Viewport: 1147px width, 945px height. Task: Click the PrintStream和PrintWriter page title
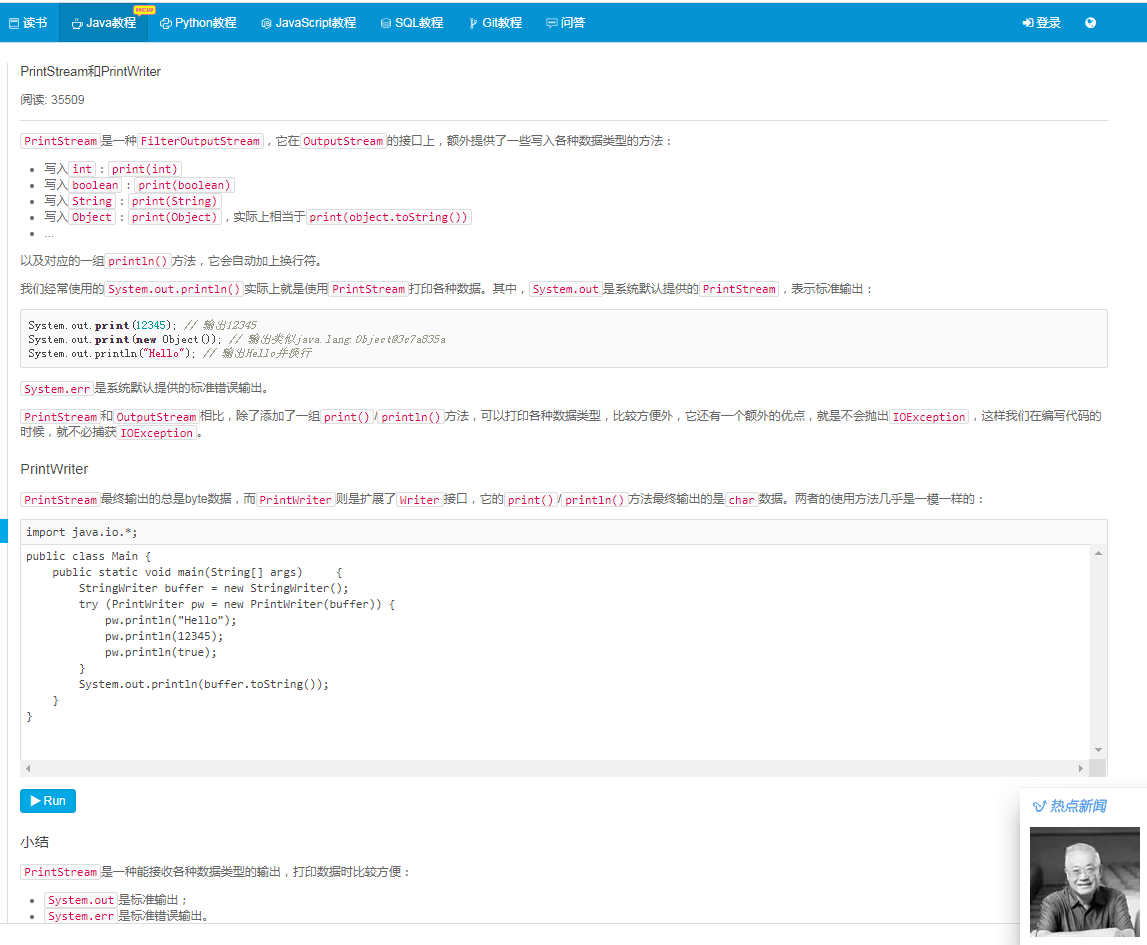pos(91,71)
